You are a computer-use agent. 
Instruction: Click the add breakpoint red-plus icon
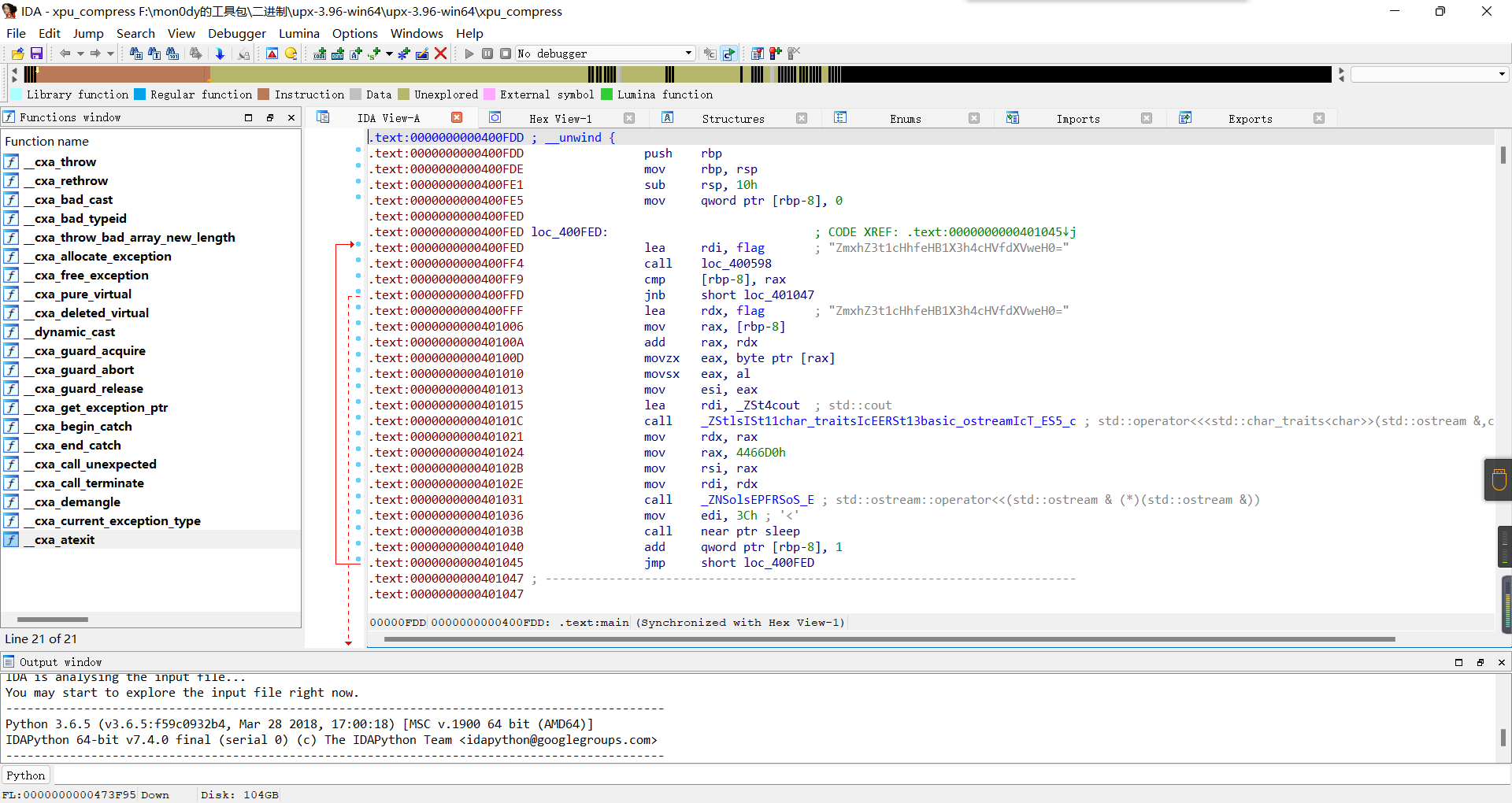point(776,54)
